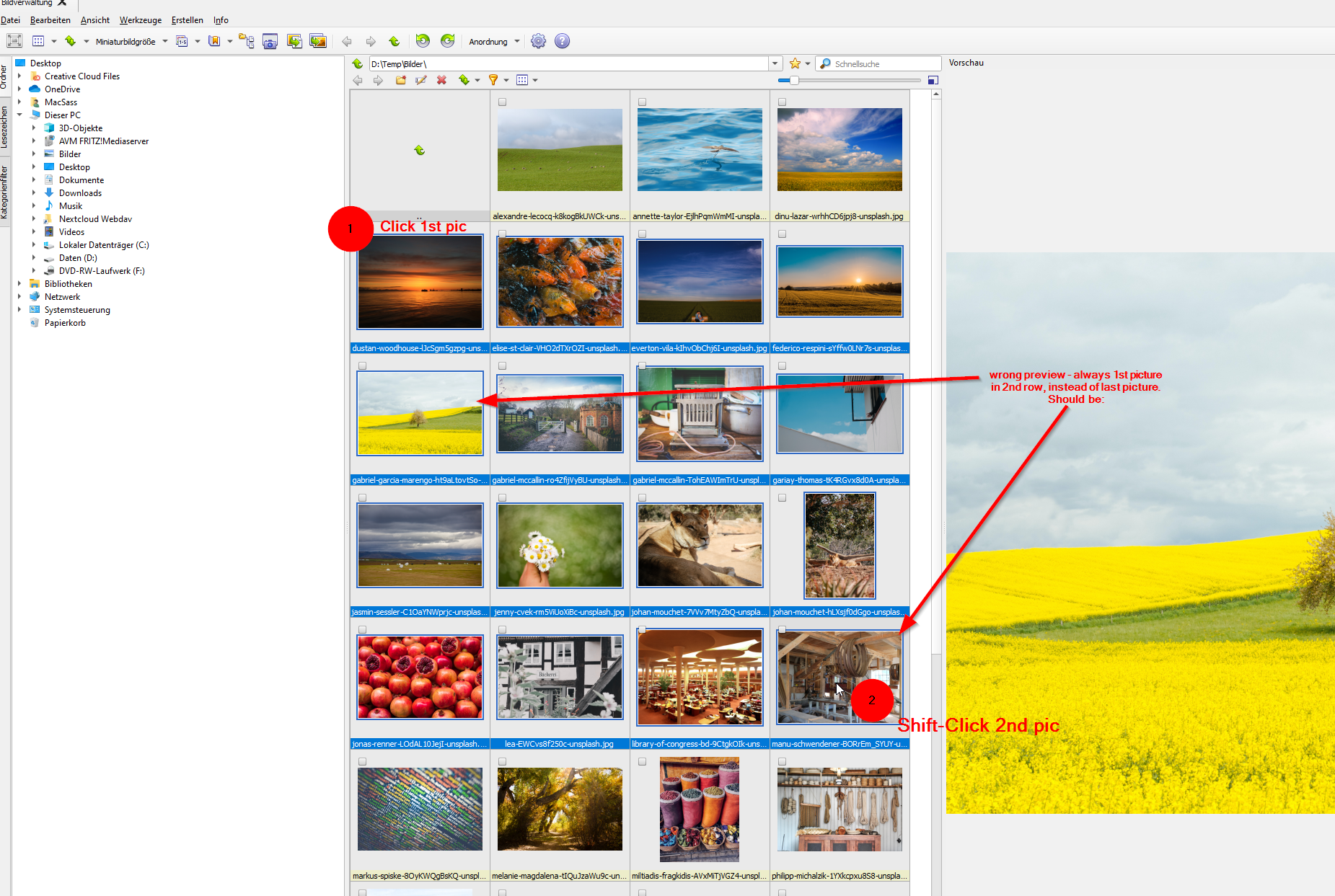
Task: Select OneDrive in the folder tree
Action: pos(62,89)
